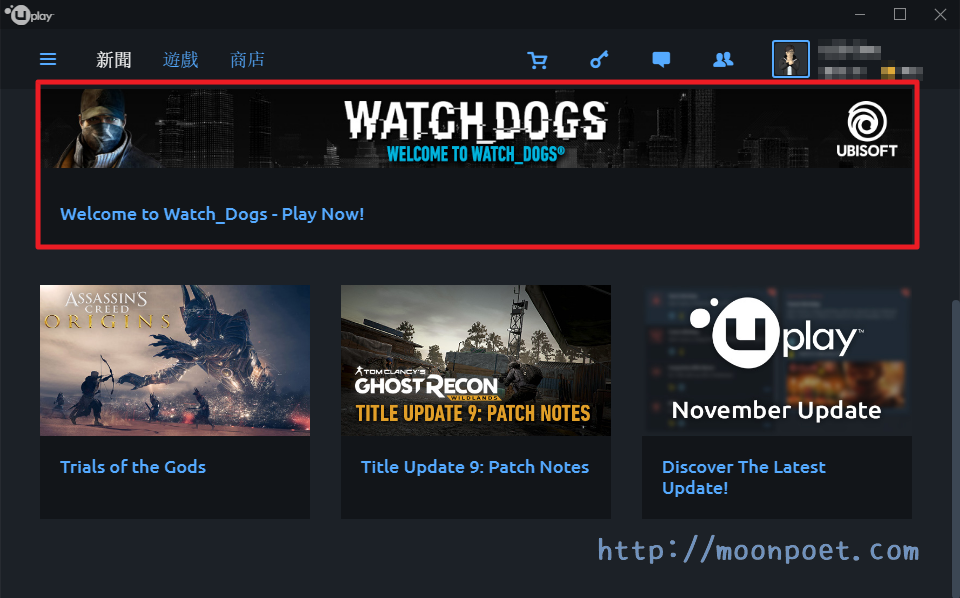Click the Ghost Recon Wildlands thumbnail

point(475,360)
